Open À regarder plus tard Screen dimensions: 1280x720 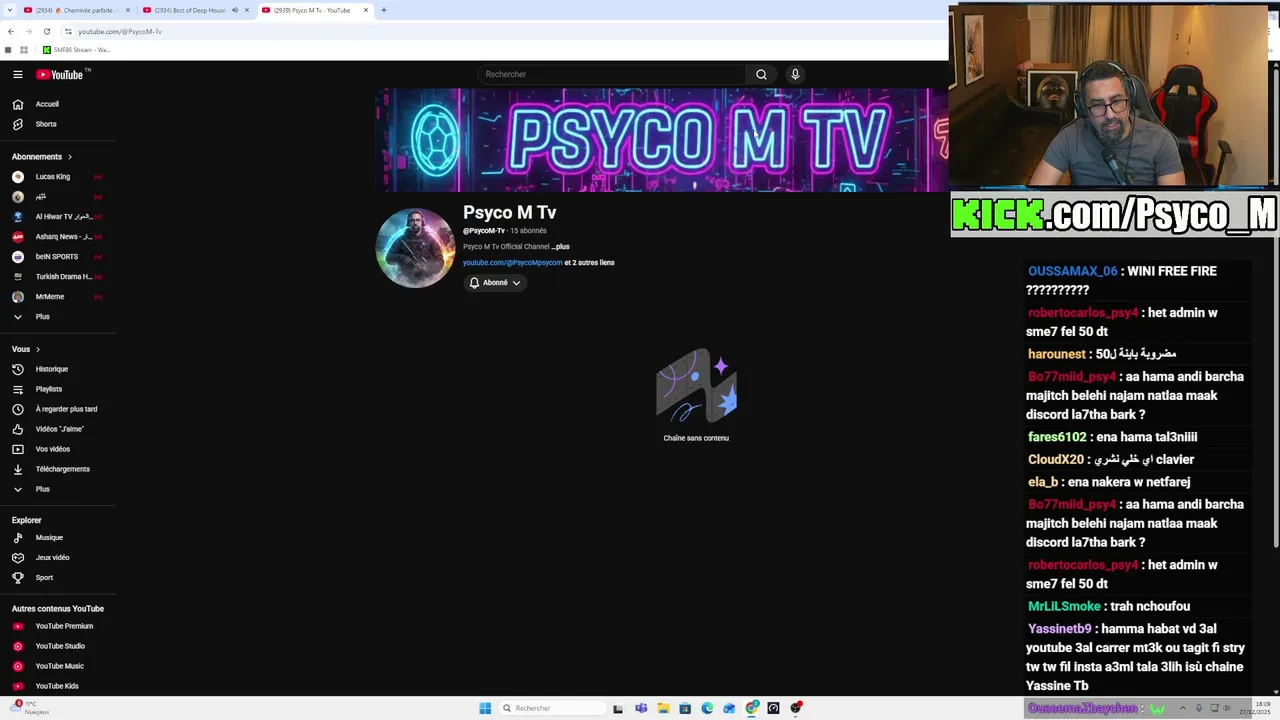point(66,409)
